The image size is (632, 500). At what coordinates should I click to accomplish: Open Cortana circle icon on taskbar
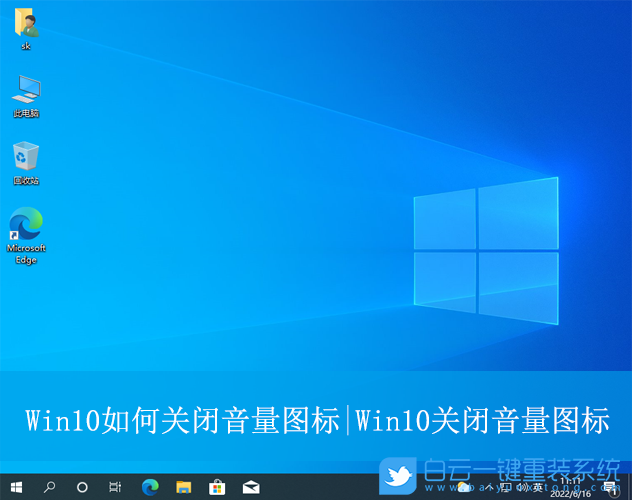click(82, 488)
